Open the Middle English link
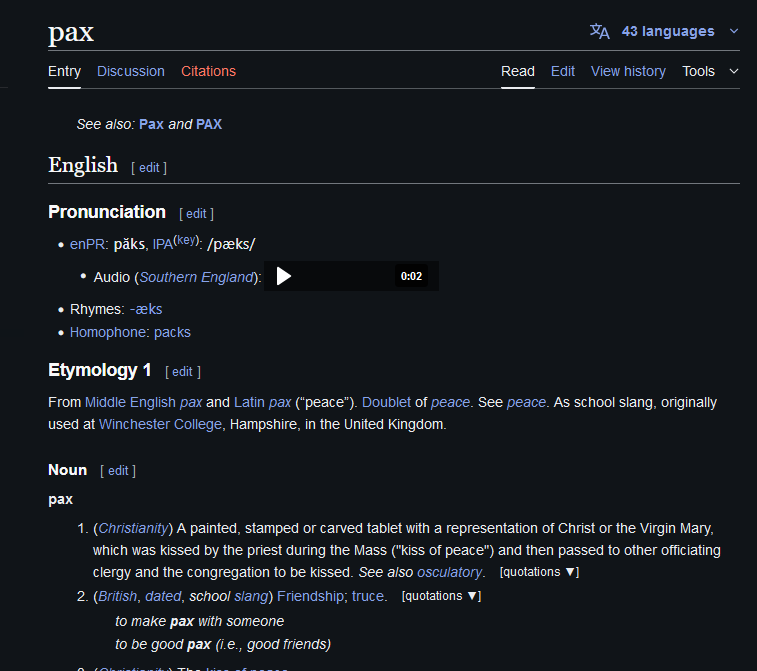The image size is (757, 671). pyautogui.click(x=130, y=403)
